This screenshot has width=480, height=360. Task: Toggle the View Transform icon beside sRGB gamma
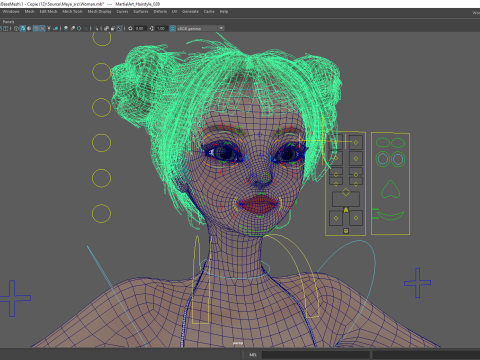173,29
